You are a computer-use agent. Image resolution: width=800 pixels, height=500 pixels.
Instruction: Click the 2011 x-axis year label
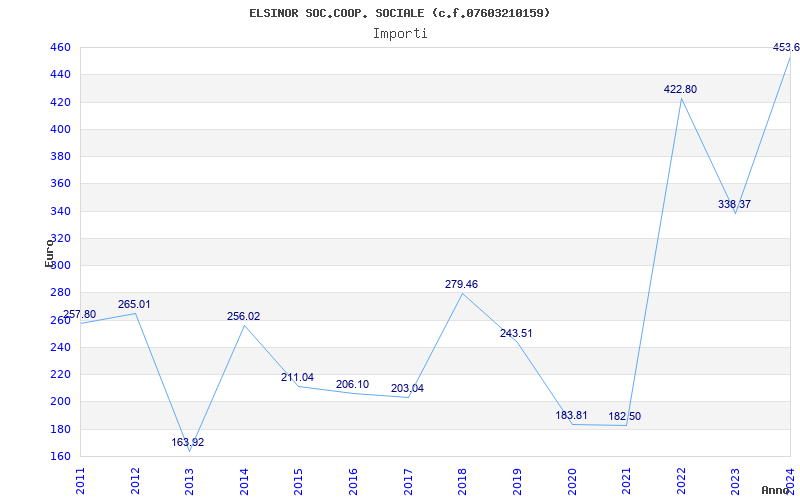coord(81,481)
